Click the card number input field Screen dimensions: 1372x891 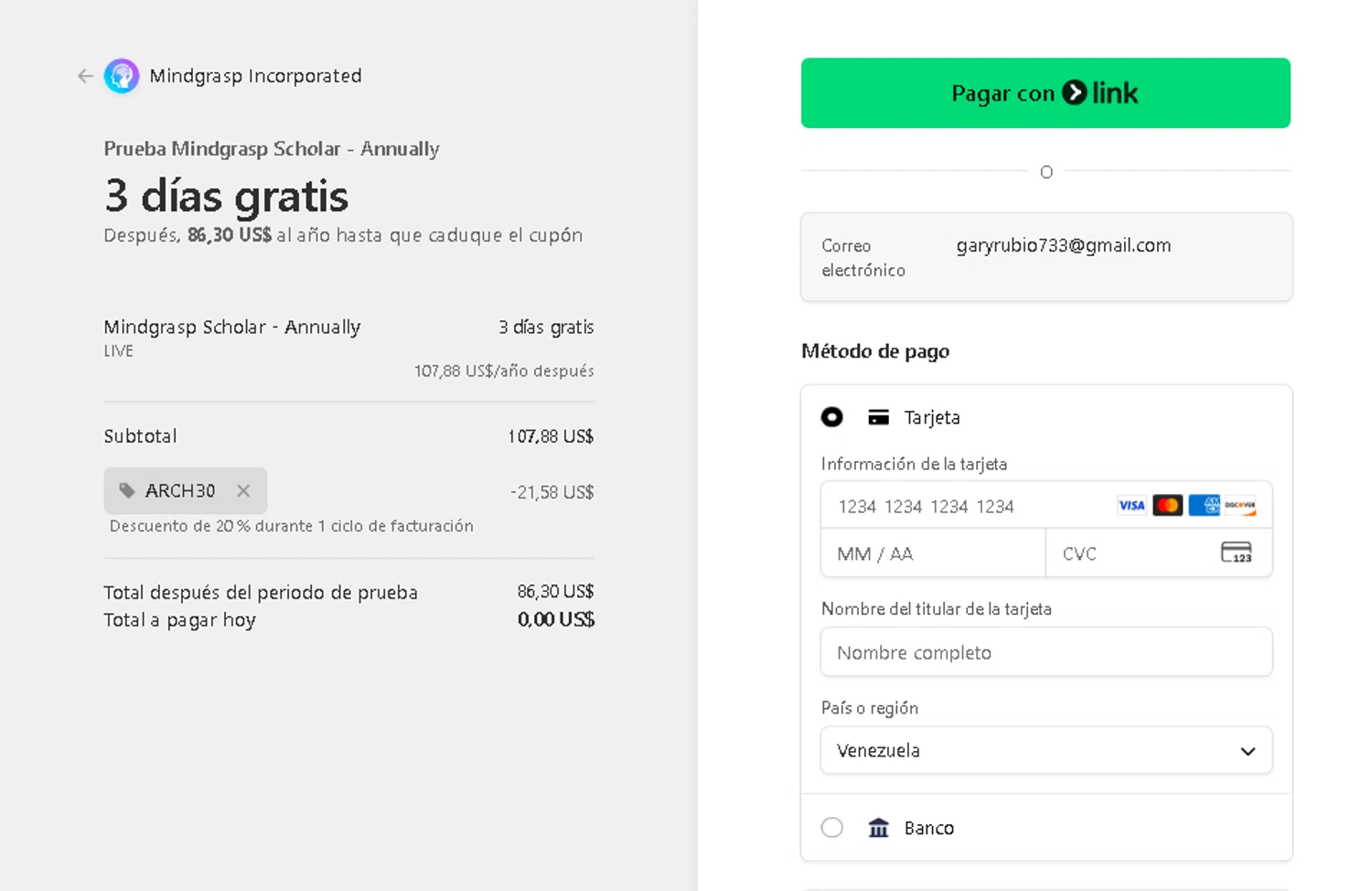[x=970, y=506]
